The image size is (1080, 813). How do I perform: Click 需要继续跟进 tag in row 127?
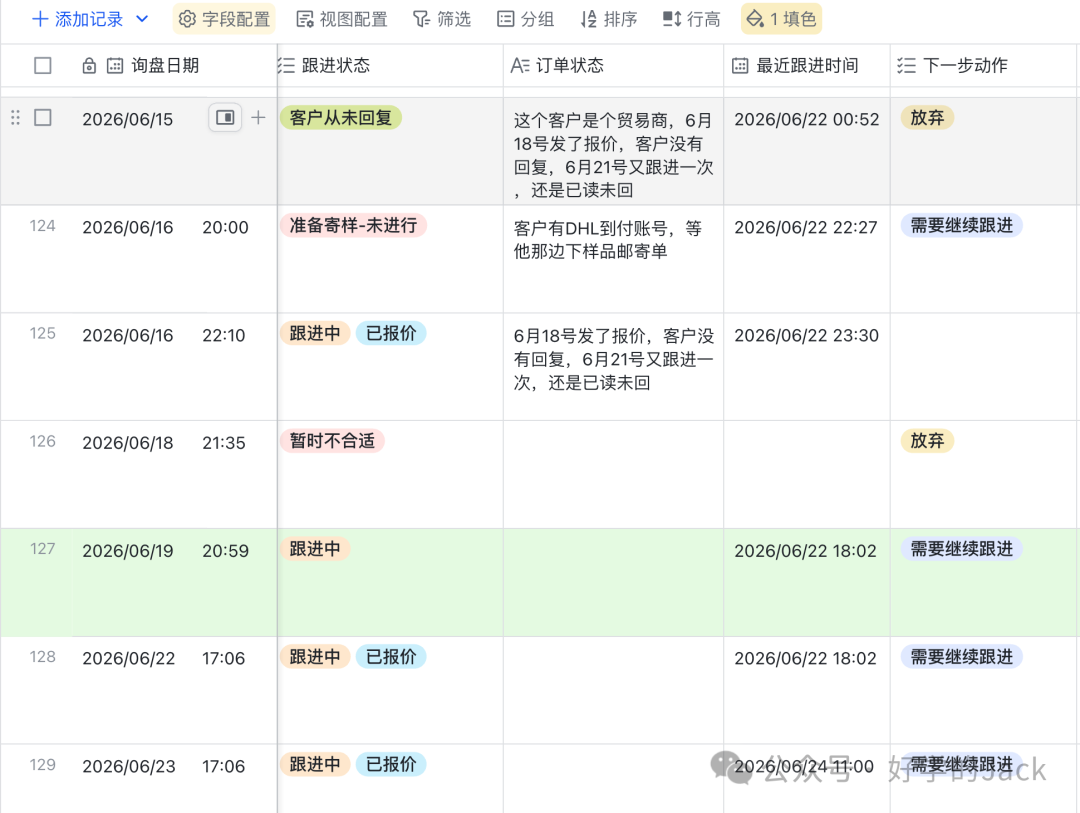tap(962, 549)
